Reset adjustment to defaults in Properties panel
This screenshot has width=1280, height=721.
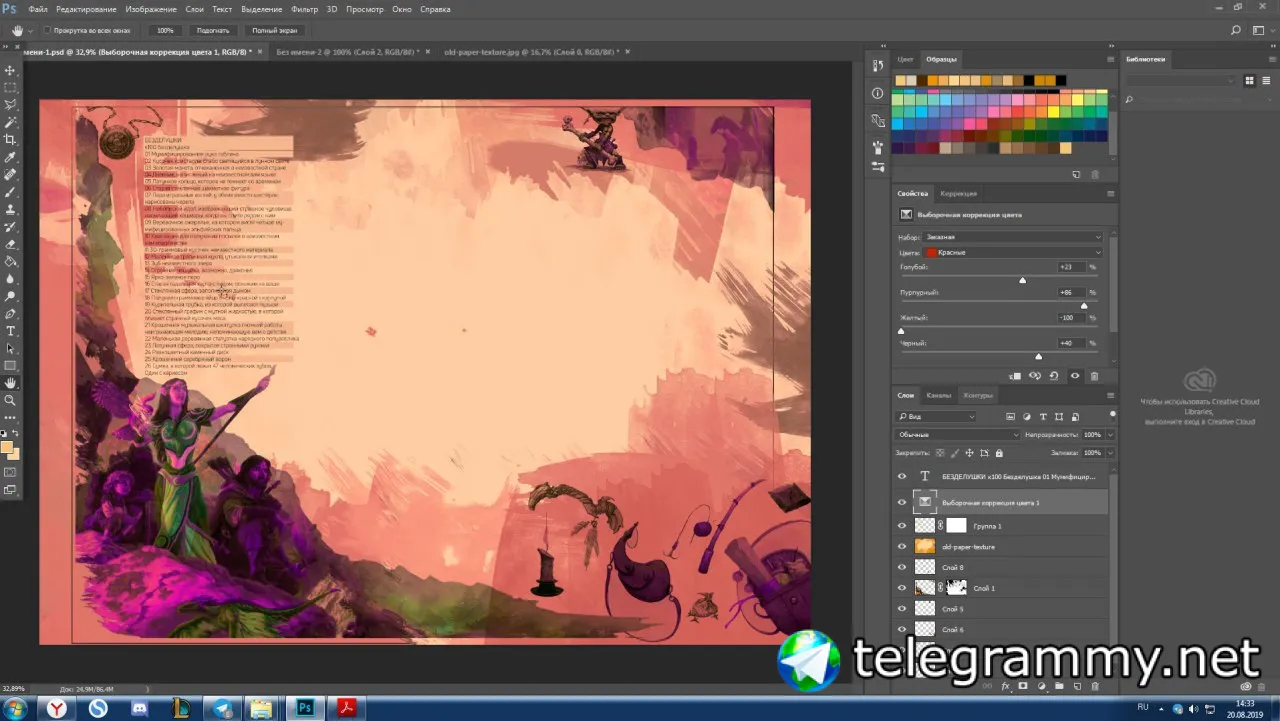[1054, 376]
